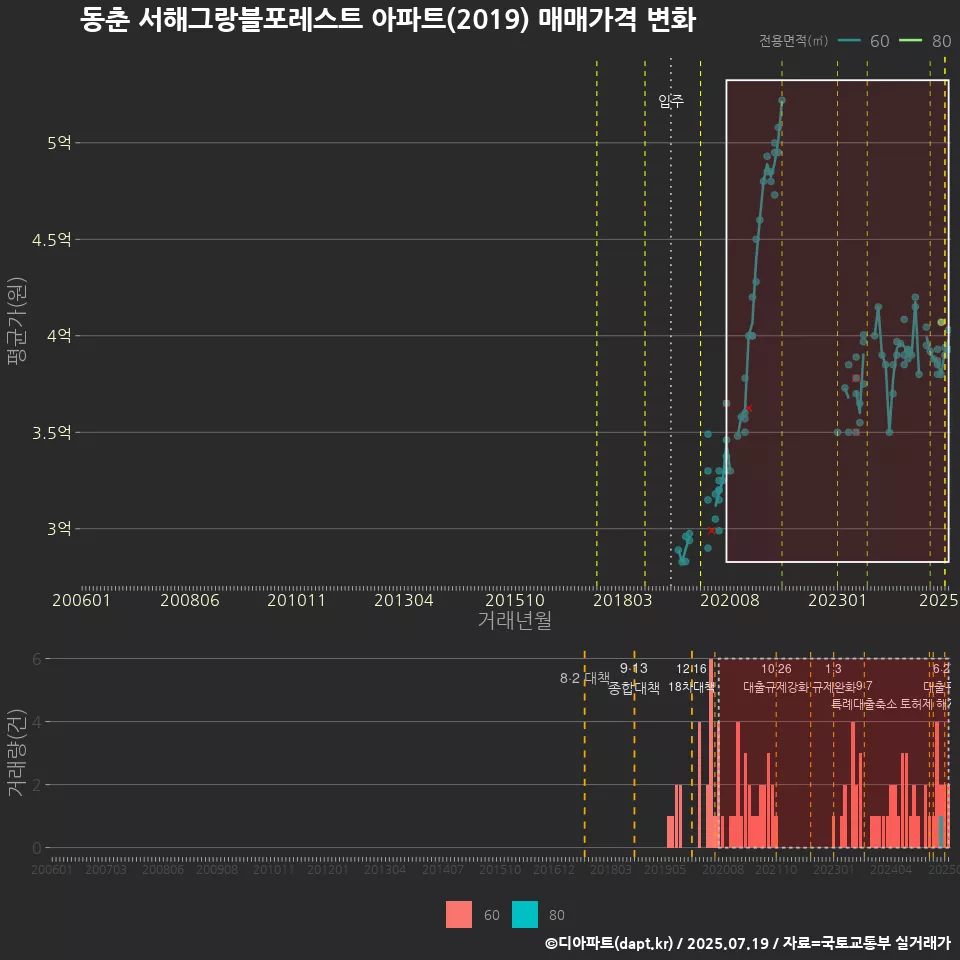Select the '3.5억' price axis label
Image resolution: width=960 pixels, height=960 pixels.
(x=51, y=432)
